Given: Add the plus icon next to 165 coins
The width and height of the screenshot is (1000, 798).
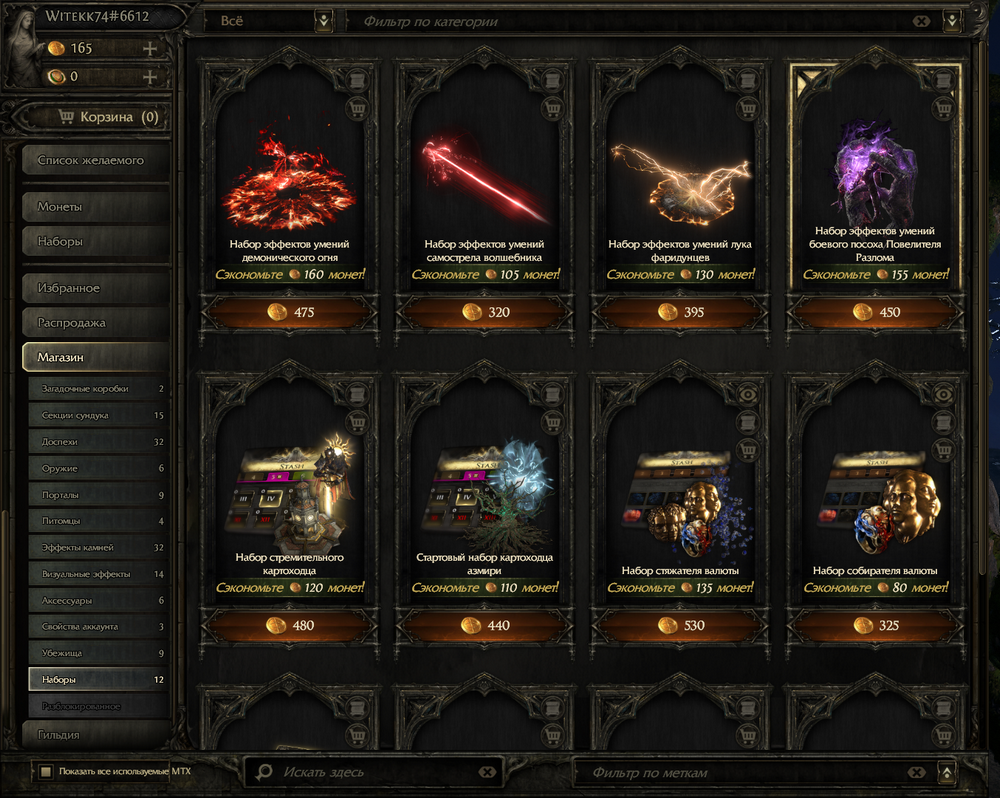Looking at the screenshot, I should pyautogui.click(x=150, y=48).
